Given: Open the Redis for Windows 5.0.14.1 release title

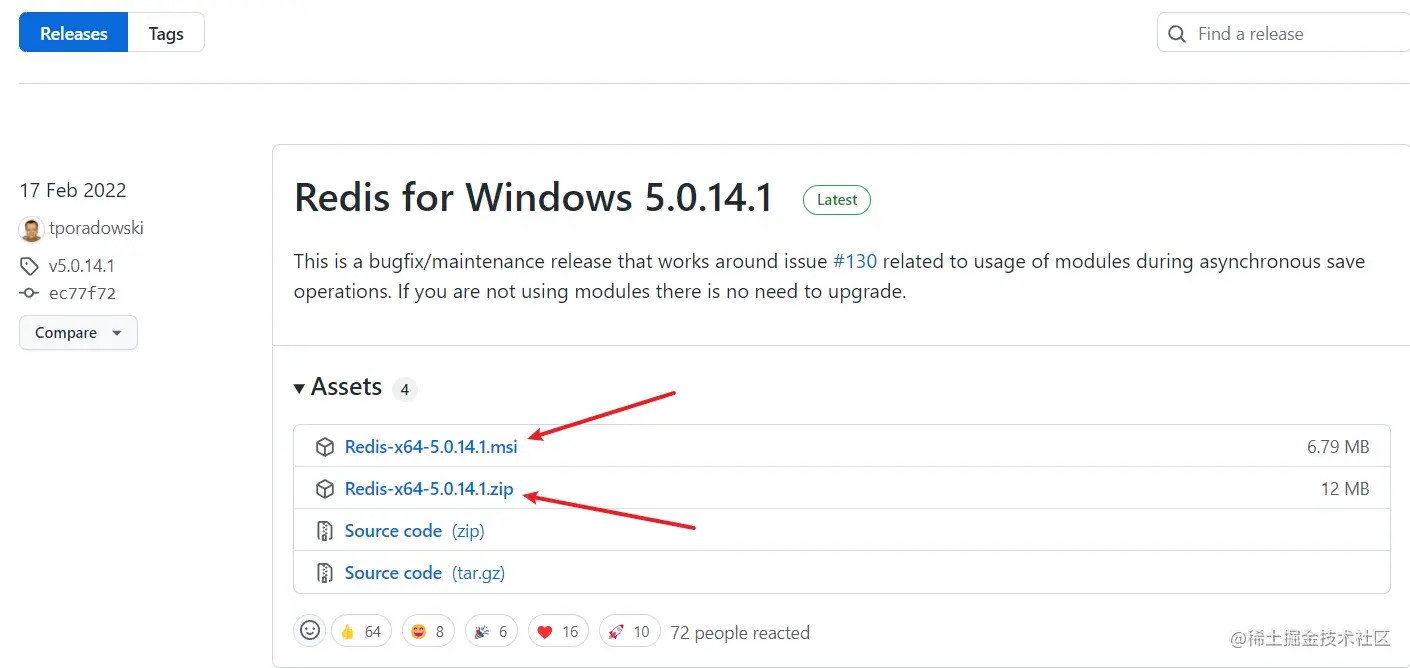Looking at the screenshot, I should coord(534,198).
